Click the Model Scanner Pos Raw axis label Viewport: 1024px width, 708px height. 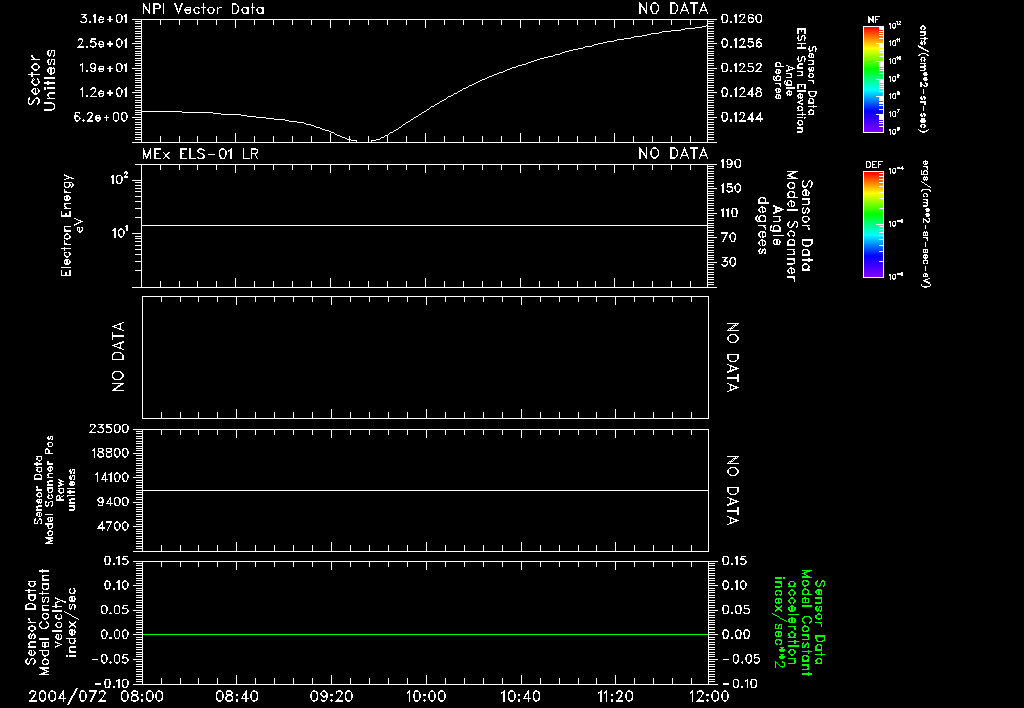[55, 491]
